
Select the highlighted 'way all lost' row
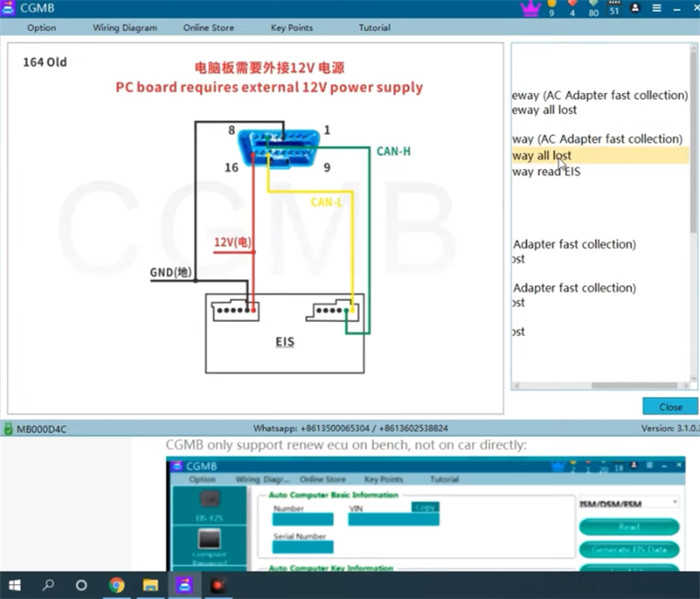pos(600,155)
